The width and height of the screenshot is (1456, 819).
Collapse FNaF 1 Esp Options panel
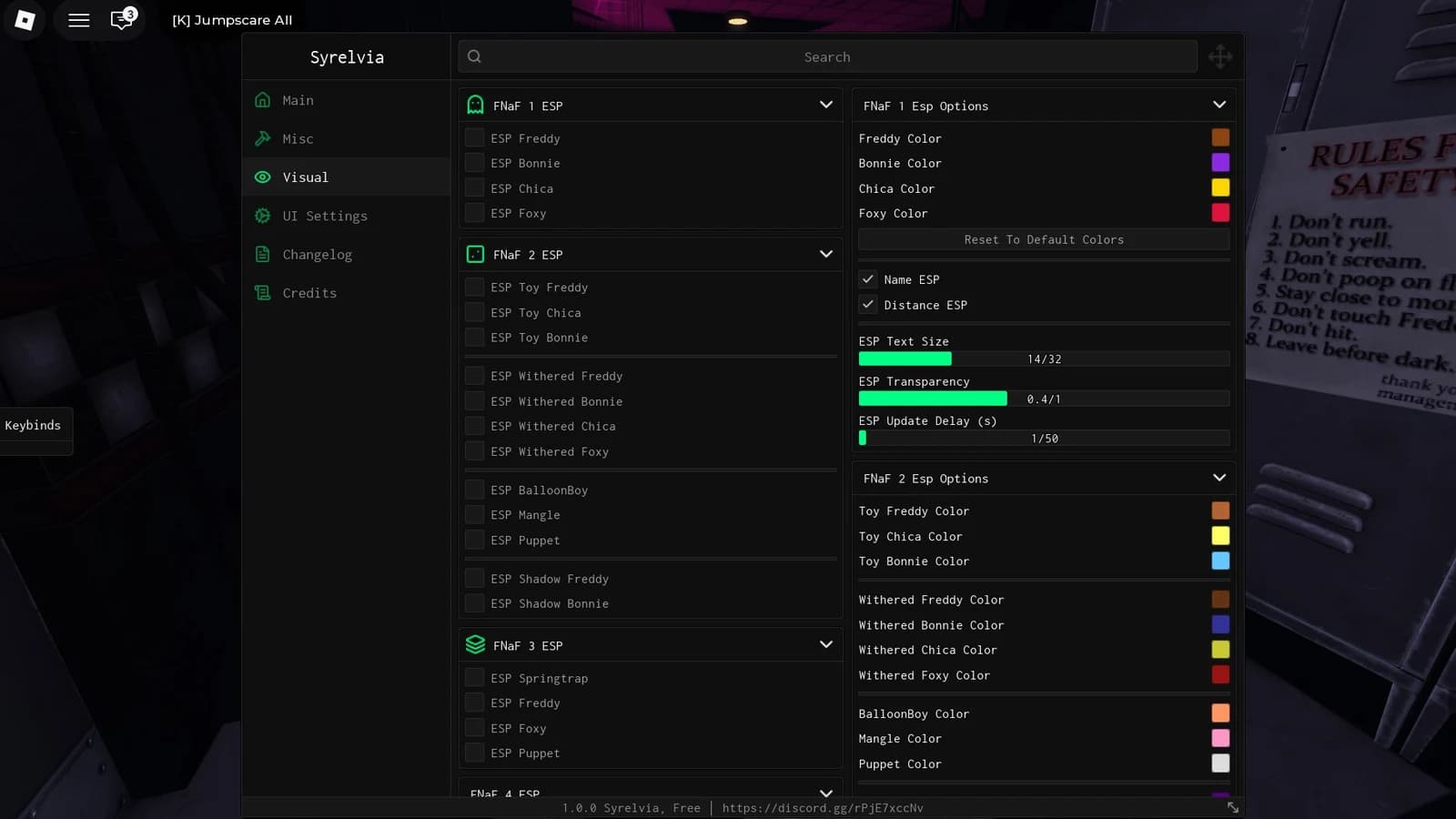point(1219,105)
